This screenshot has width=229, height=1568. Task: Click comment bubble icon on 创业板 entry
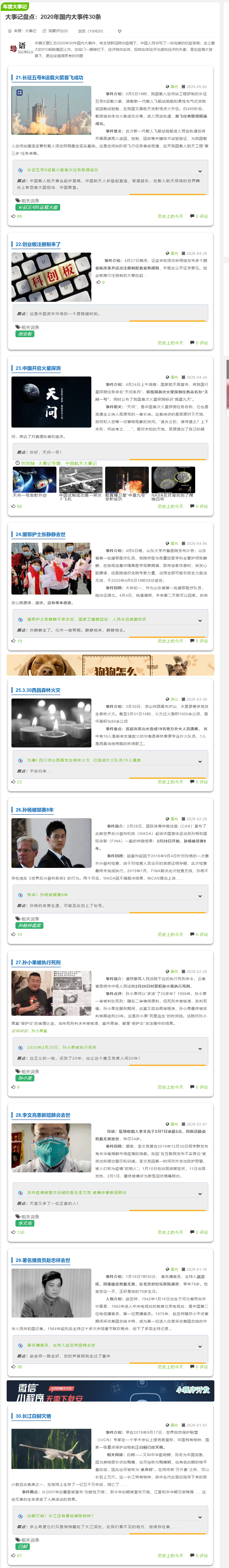pyautogui.click(x=191, y=343)
